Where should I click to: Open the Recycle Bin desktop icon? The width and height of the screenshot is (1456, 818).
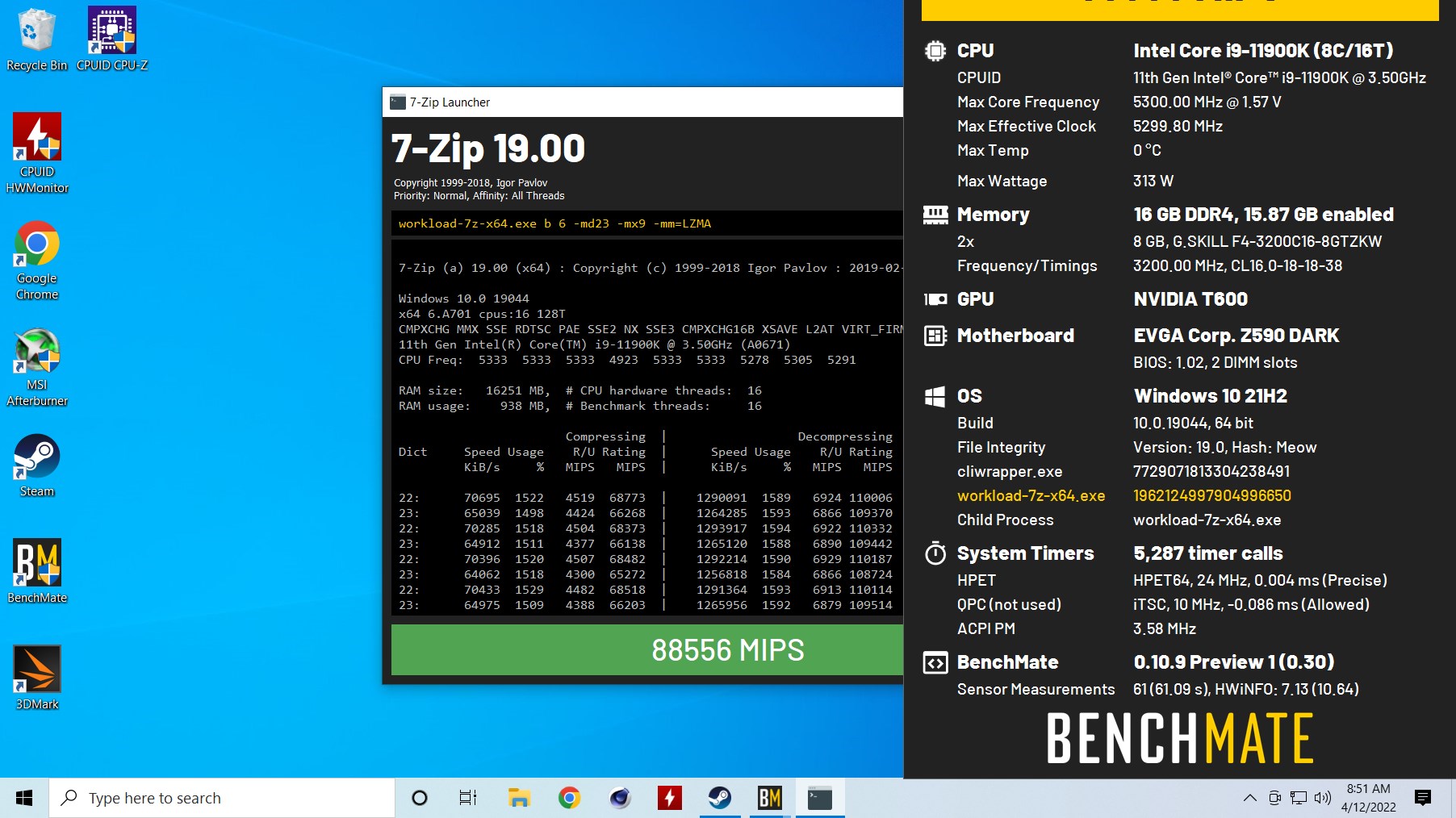point(36,39)
